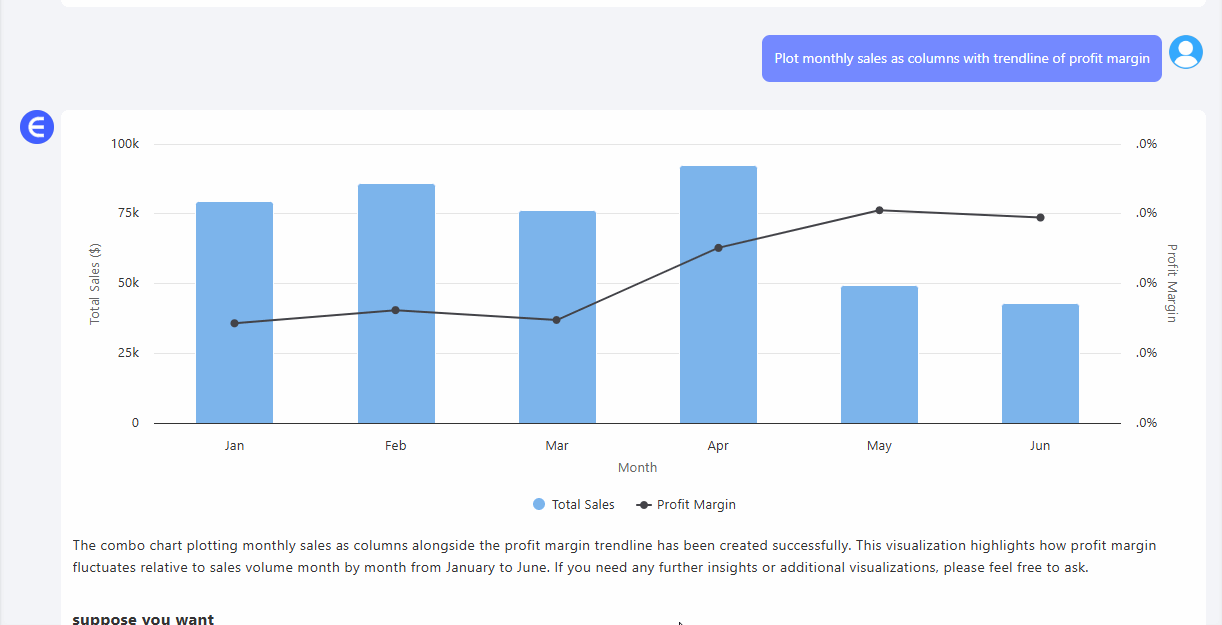Click the April profit margin data point
The width and height of the screenshot is (1222, 625).
coord(718,248)
